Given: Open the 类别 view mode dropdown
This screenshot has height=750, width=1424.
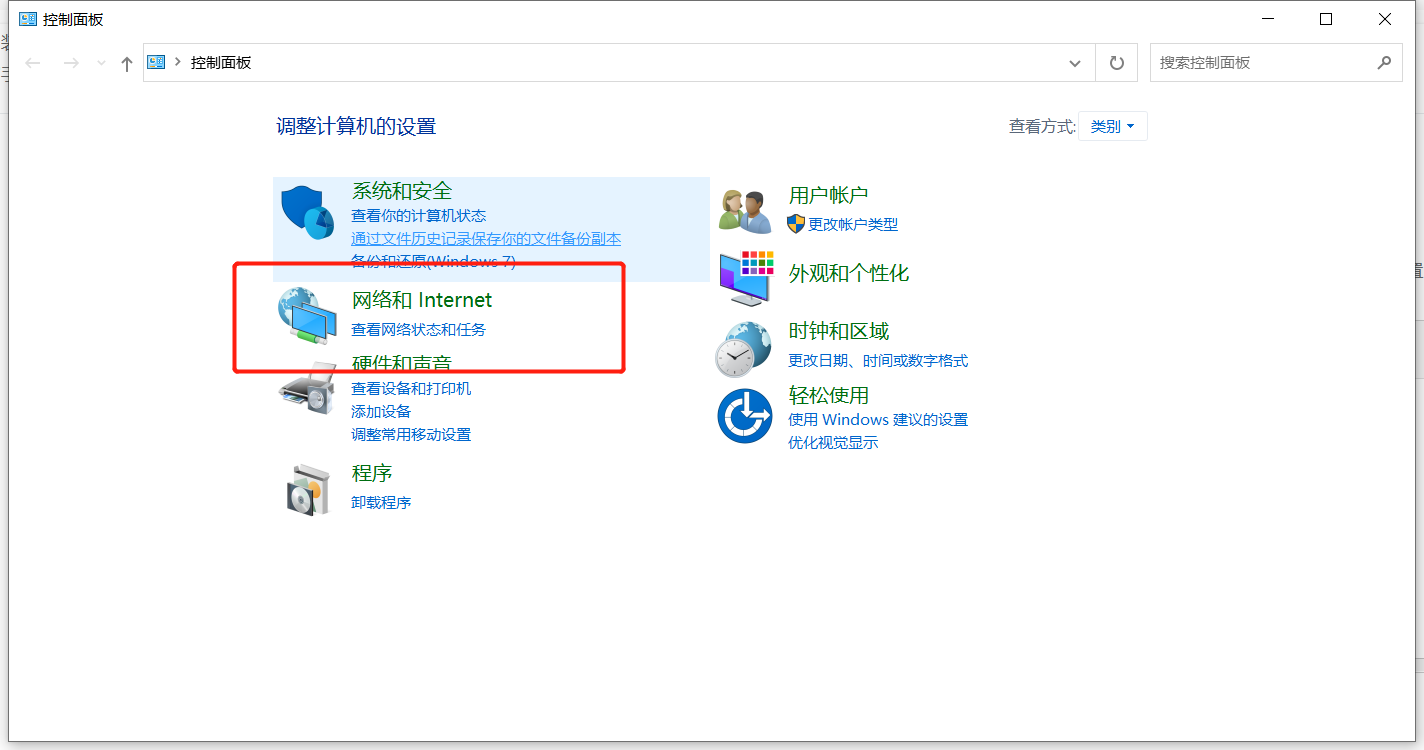Looking at the screenshot, I should (1112, 127).
